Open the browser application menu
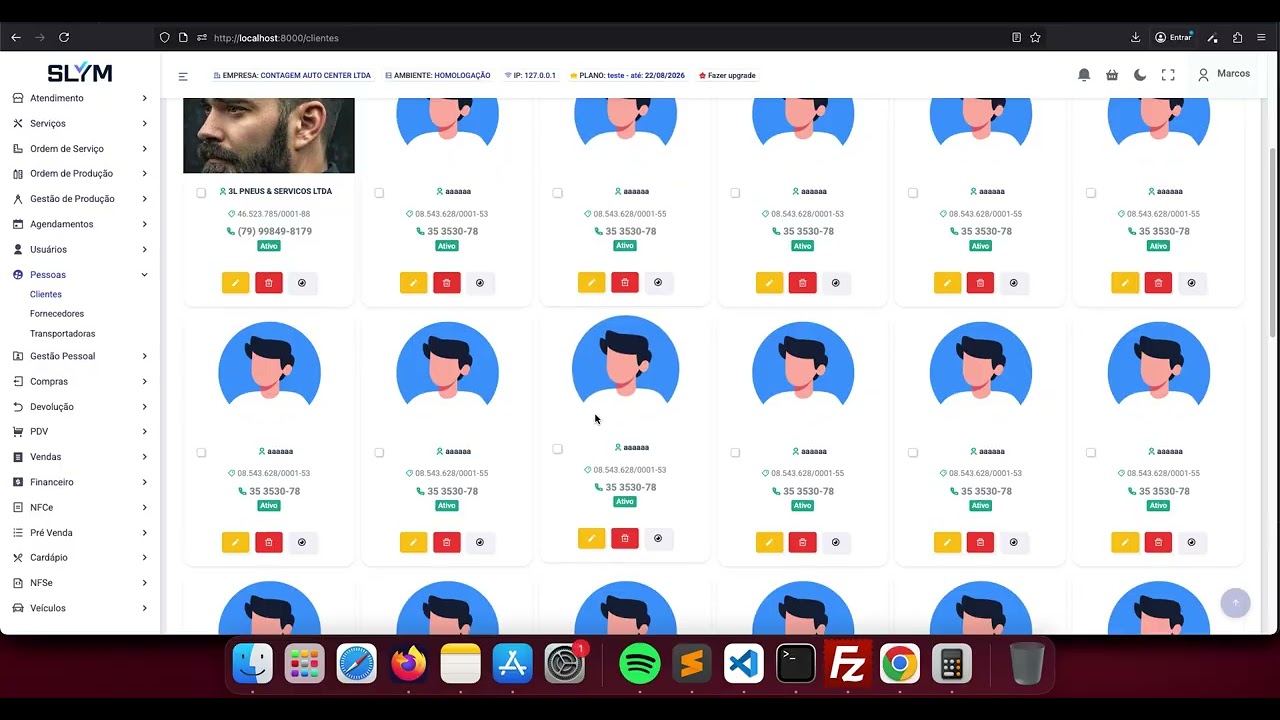The height and width of the screenshot is (720, 1280). tap(1261, 38)
